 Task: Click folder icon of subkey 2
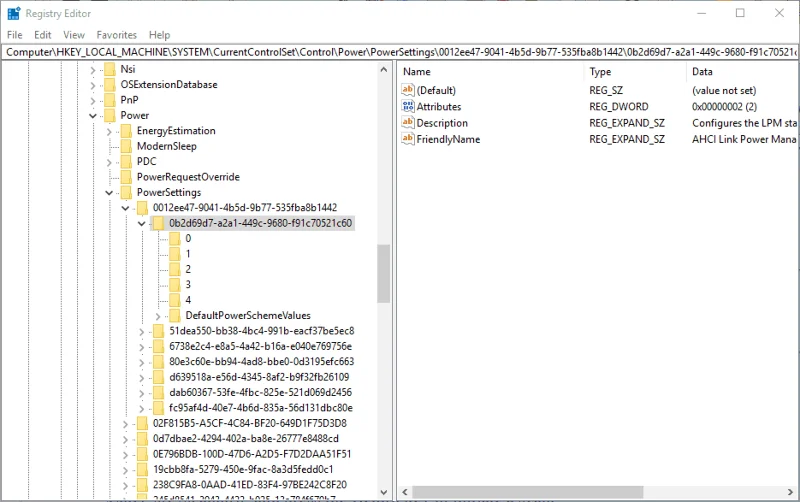click(174, 269)
